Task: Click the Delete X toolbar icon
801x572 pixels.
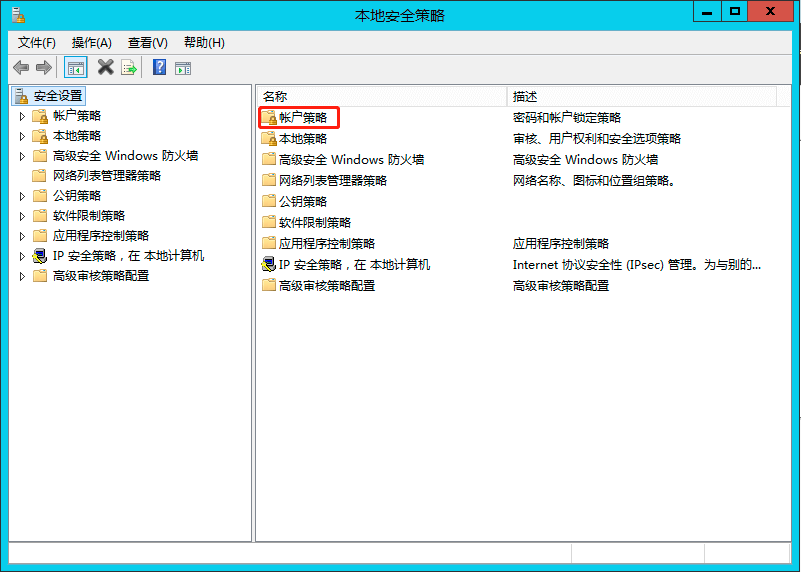Action: click(x=106, y=67)
